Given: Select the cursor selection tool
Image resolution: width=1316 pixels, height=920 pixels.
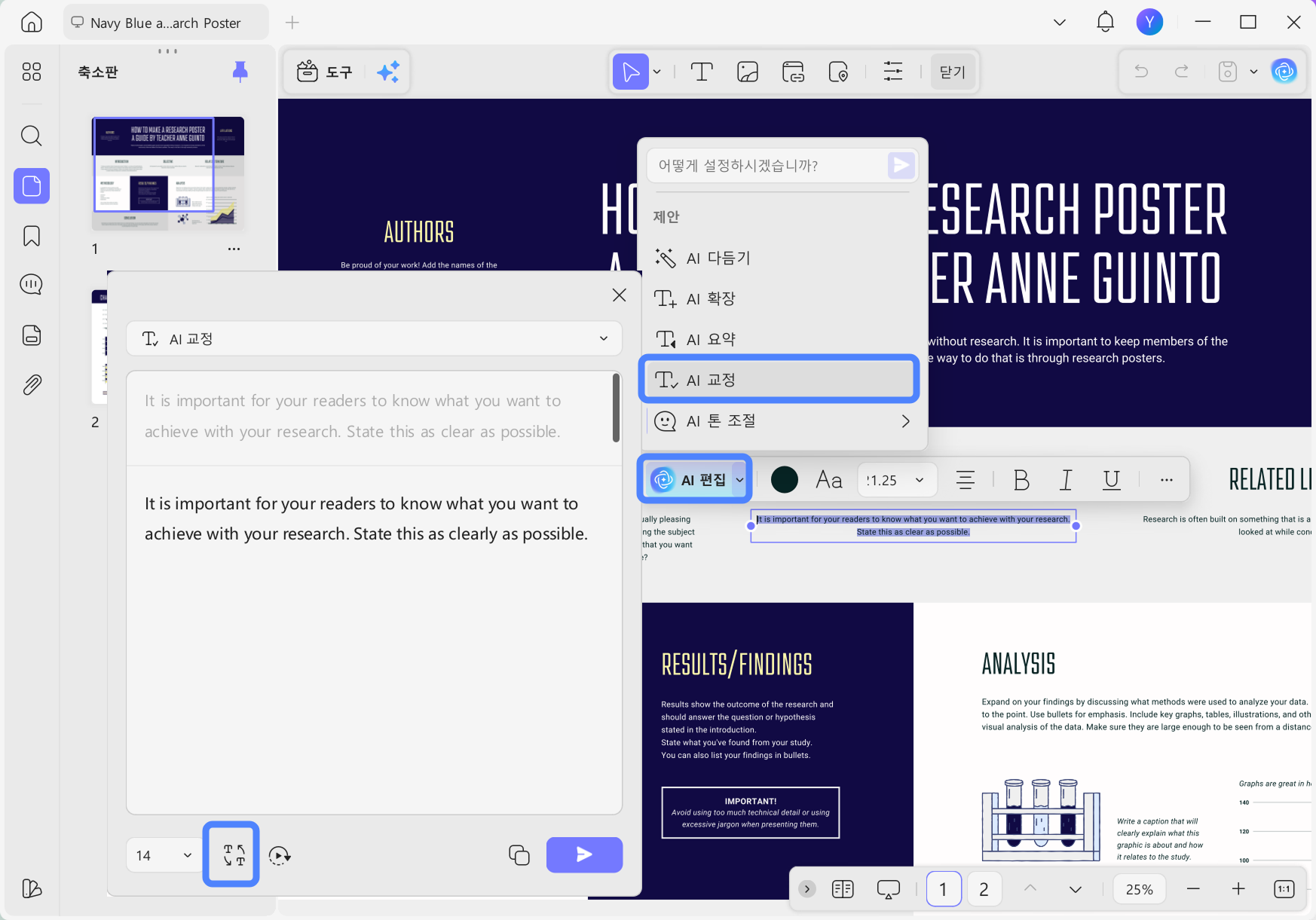Looking at the screenshot, I should [631, 72].
